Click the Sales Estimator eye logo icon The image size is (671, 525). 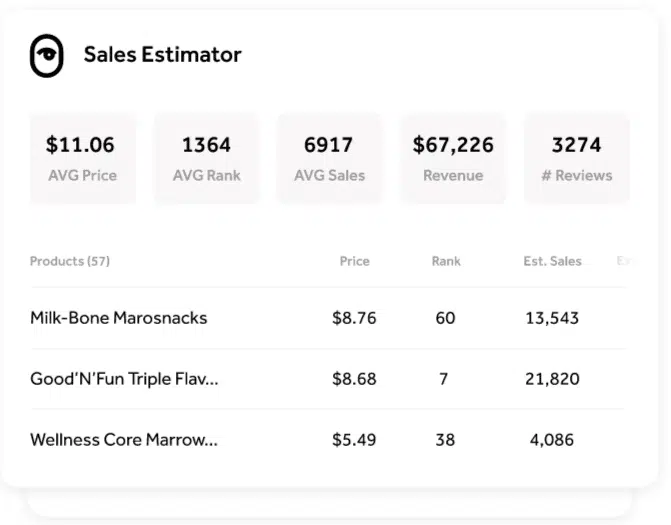tap(46, 56)
